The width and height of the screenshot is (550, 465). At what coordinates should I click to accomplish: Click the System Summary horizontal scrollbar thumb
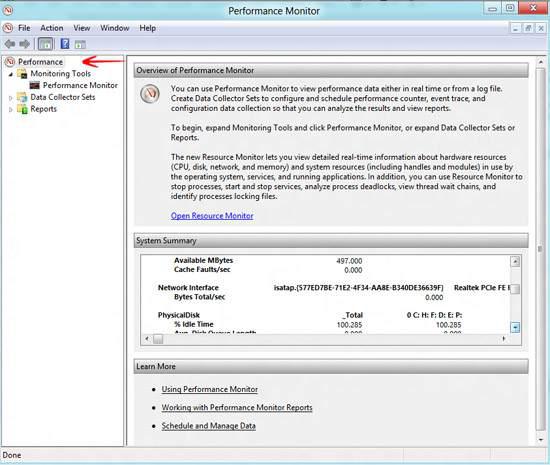pos(158,339)
